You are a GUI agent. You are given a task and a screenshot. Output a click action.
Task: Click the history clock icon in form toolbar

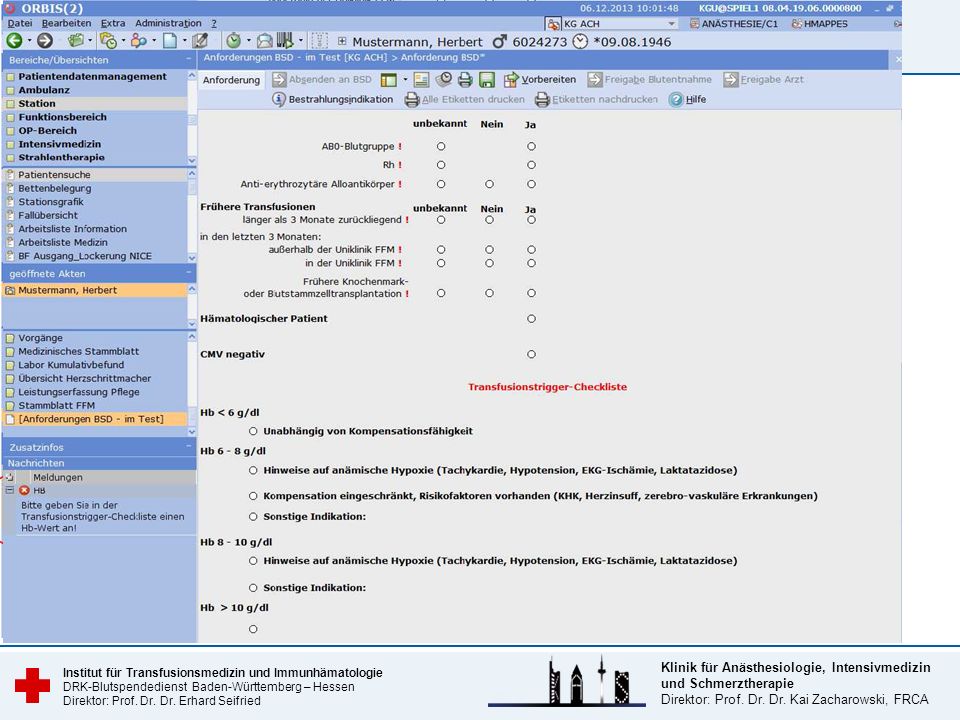[x=444, y=79]
